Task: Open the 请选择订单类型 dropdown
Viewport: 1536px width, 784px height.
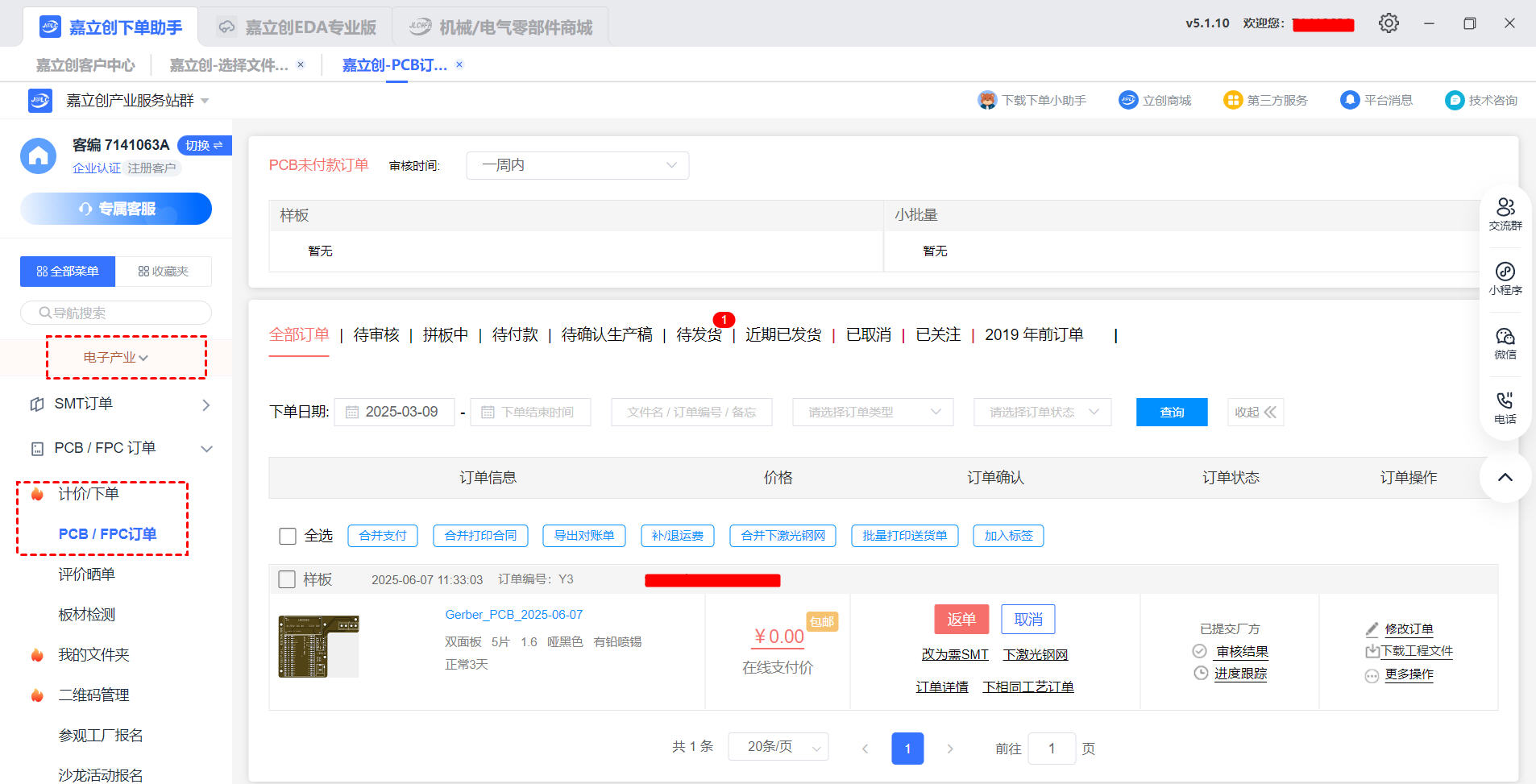Action: (x=873, y=412)
